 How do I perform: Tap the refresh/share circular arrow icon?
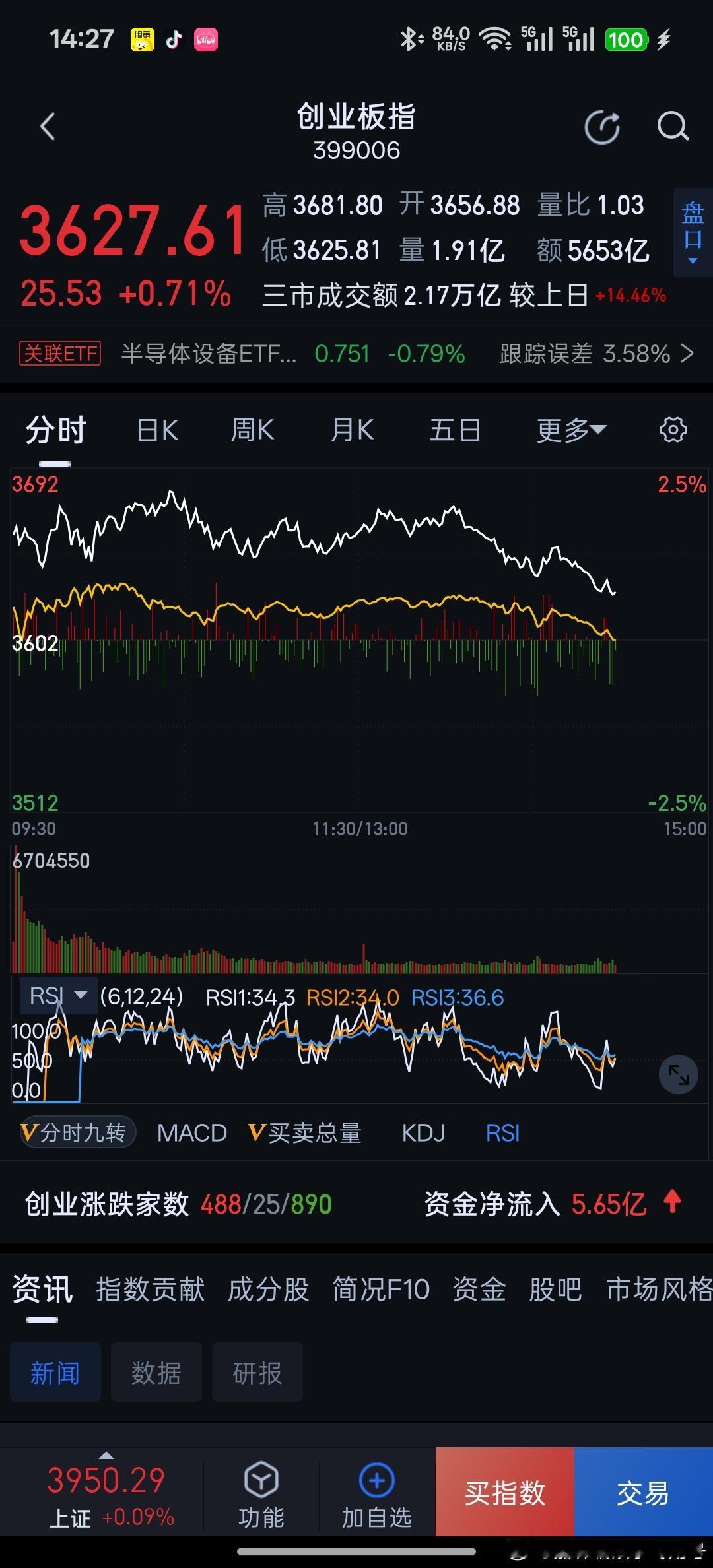click(x=602, y=127)
